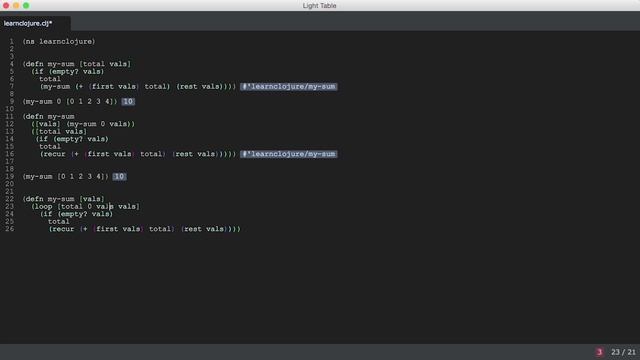Click "(loop [total 0 vals vals]" on line 23

(86, 207)
